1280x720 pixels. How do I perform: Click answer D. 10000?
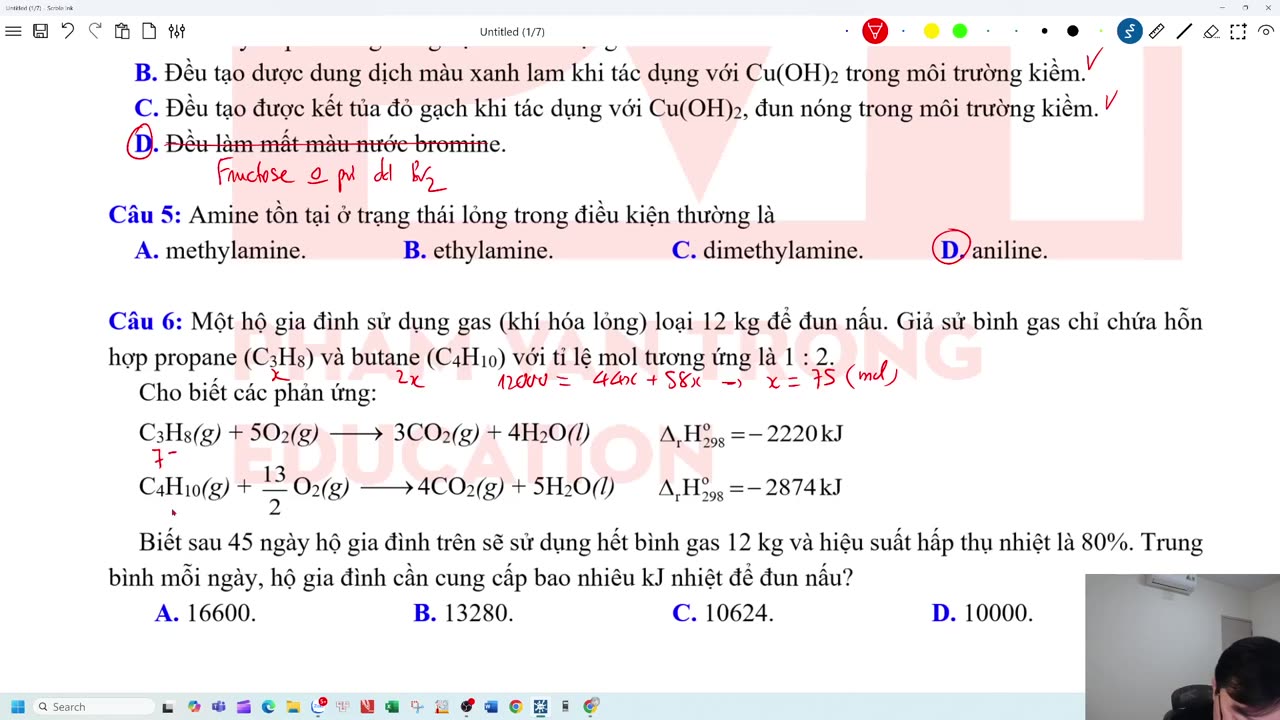[982, 613]
